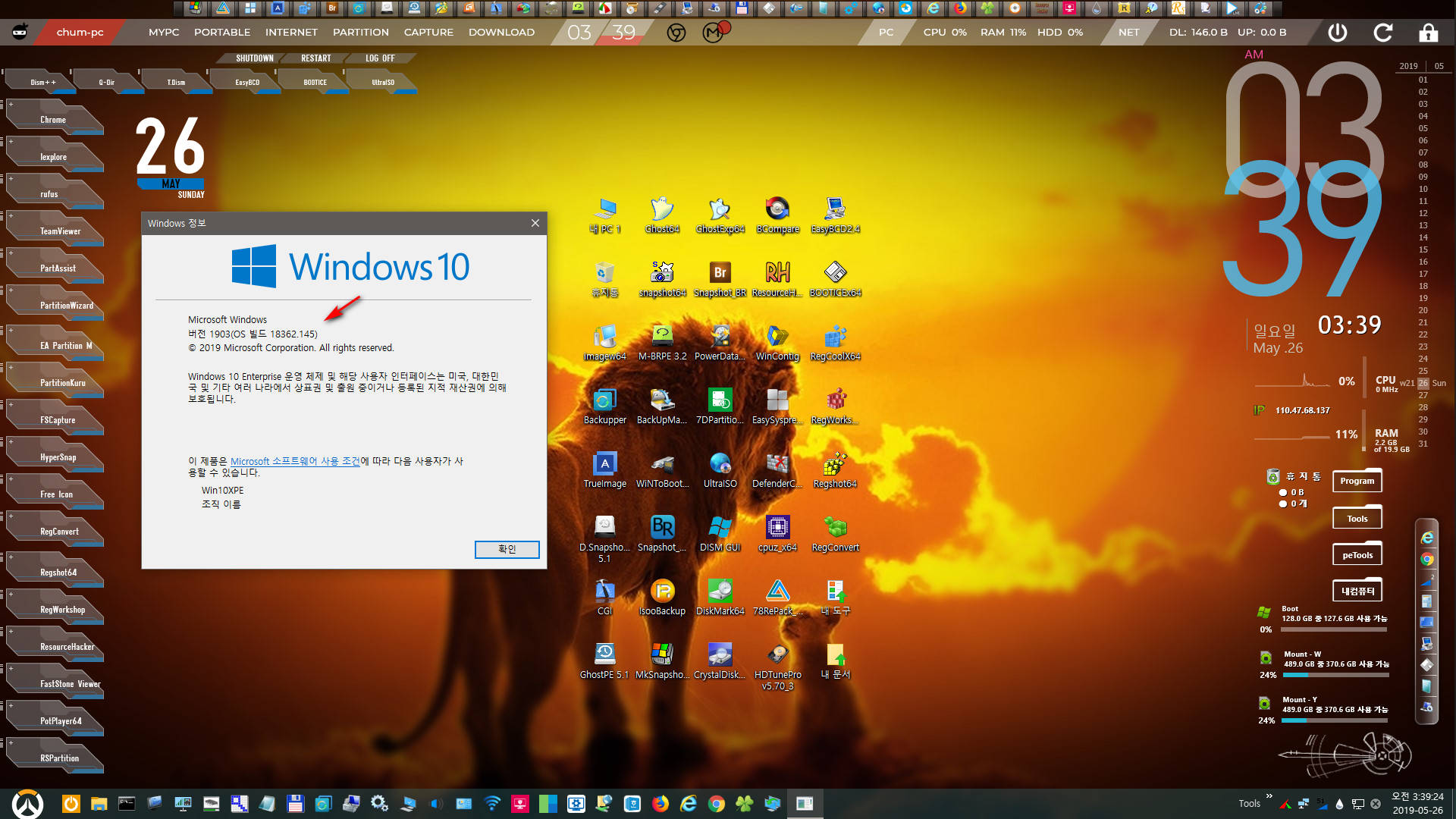This screenshot has height=819, width=1456.
Task: Expand the taskbar Tools overflow chevron
Action: click(x=1269, y=796)
